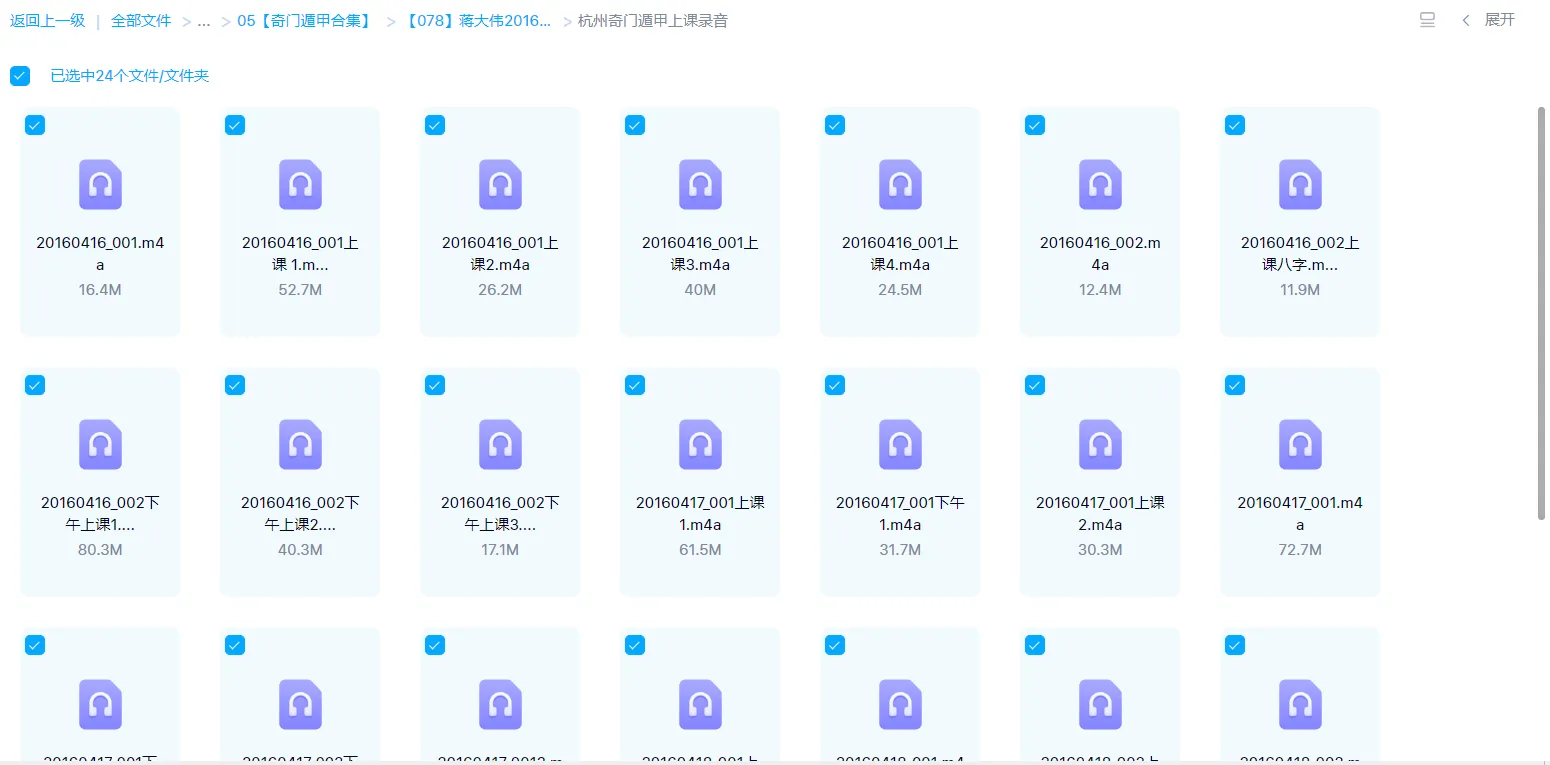Open the 【078】蒋大伟2016 breadcrumb link

pyautogui.click(x=479, y=21)
